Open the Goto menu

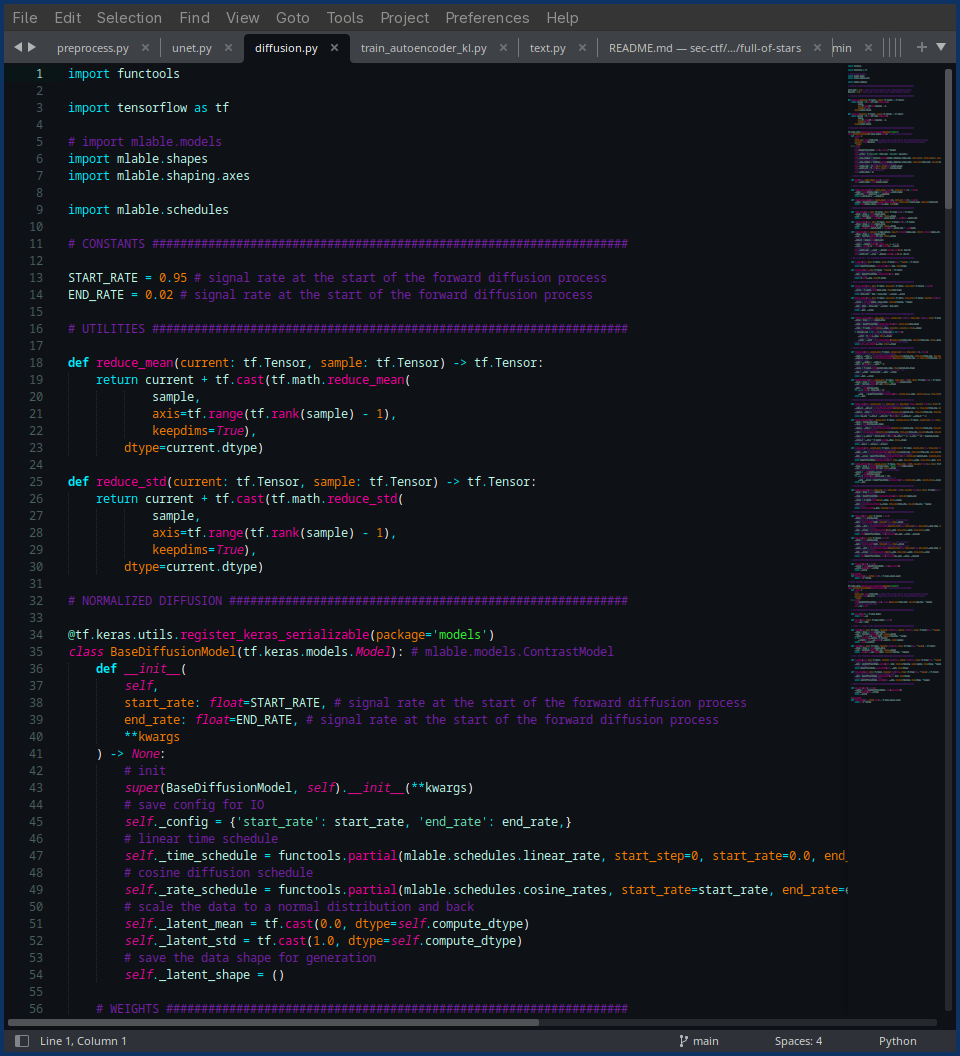point(291,17)
